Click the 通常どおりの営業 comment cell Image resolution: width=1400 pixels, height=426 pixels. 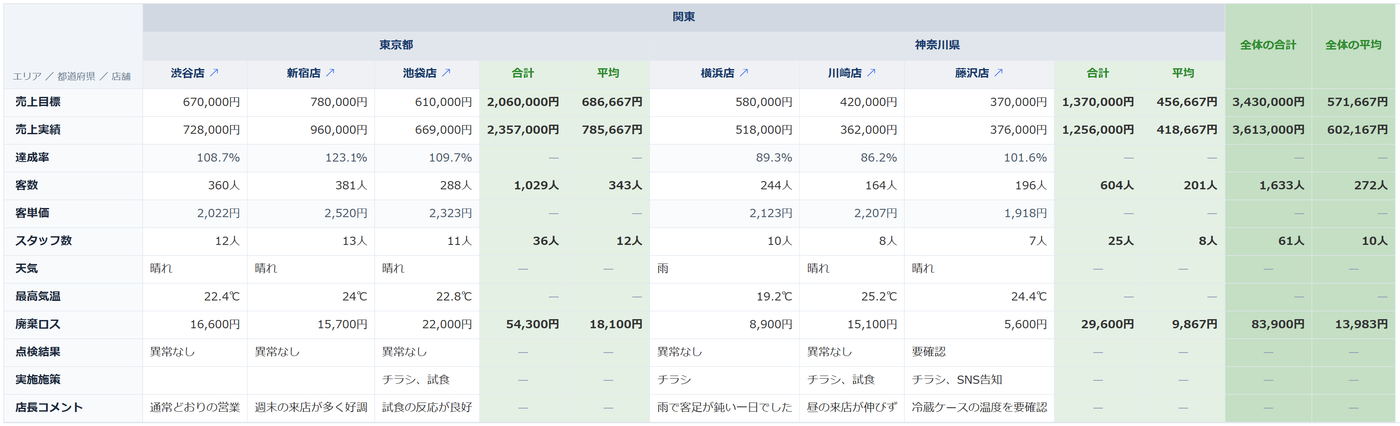click(x=195, y=408)
